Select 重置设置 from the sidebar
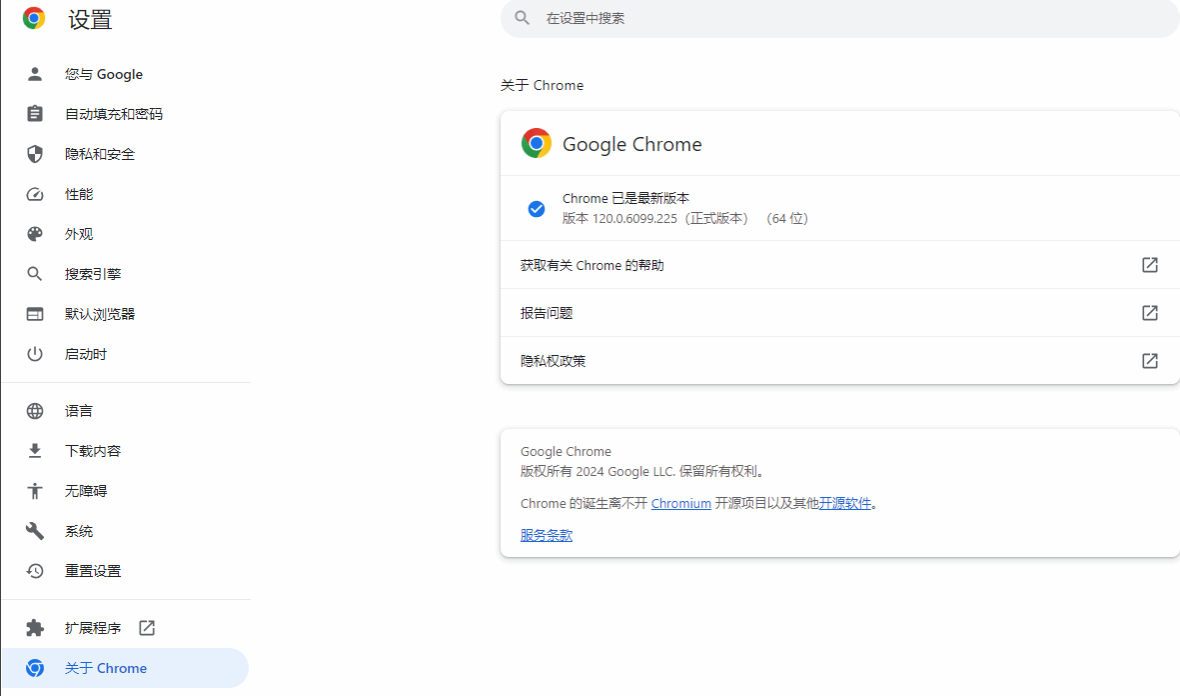Image resolution: width=1180 pixels, height=696 pixels. point(93,571)
